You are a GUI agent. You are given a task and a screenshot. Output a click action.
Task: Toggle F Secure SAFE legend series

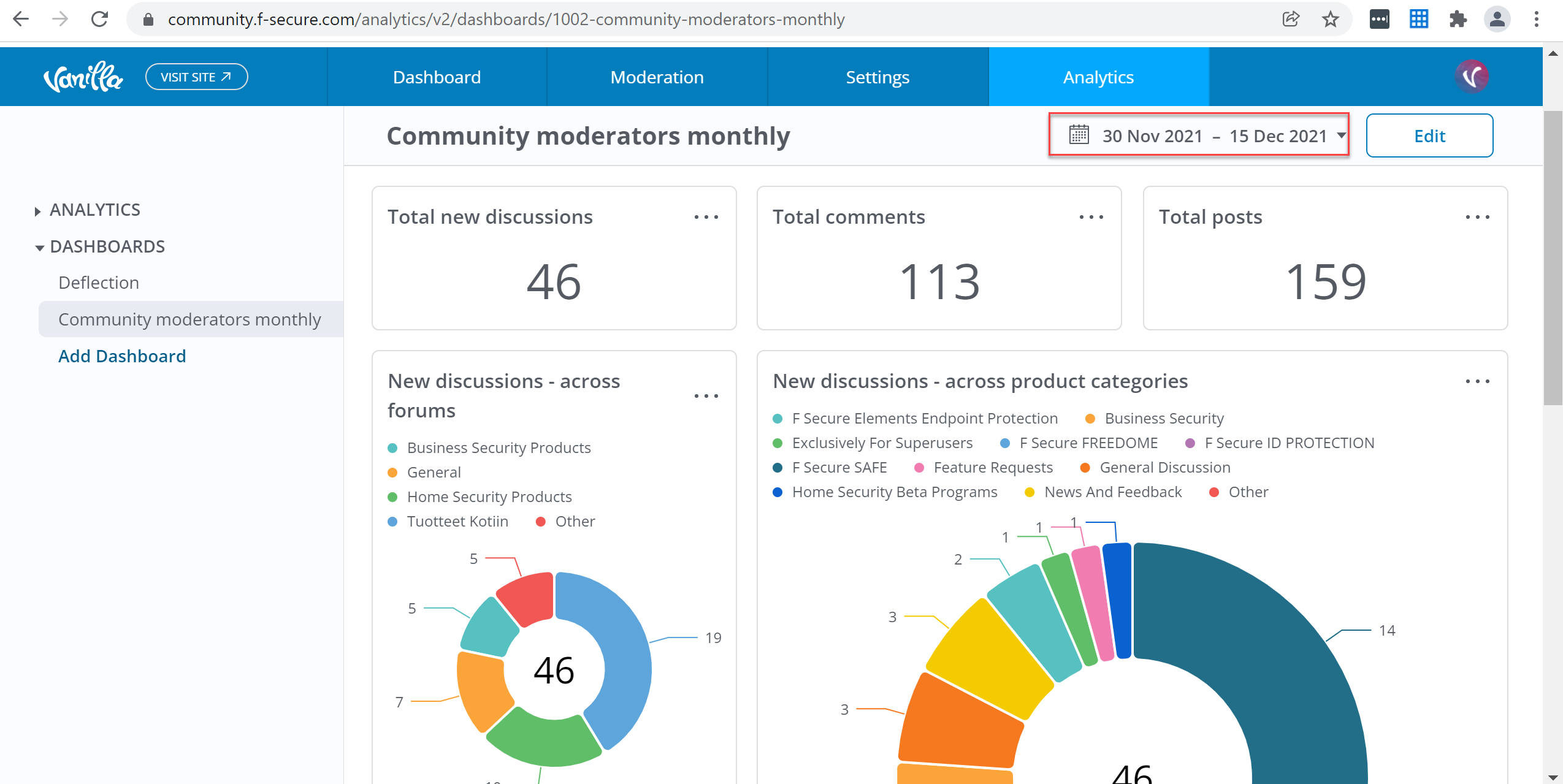839,468
